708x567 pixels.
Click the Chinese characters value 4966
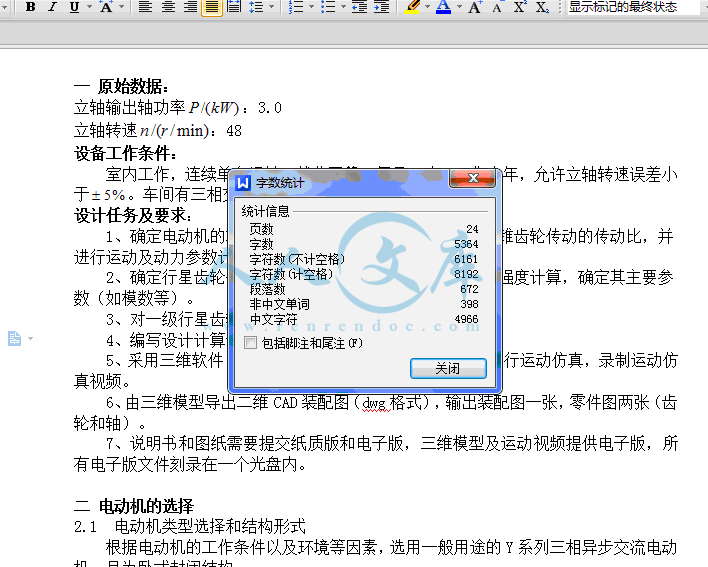(x=466, y=319)
